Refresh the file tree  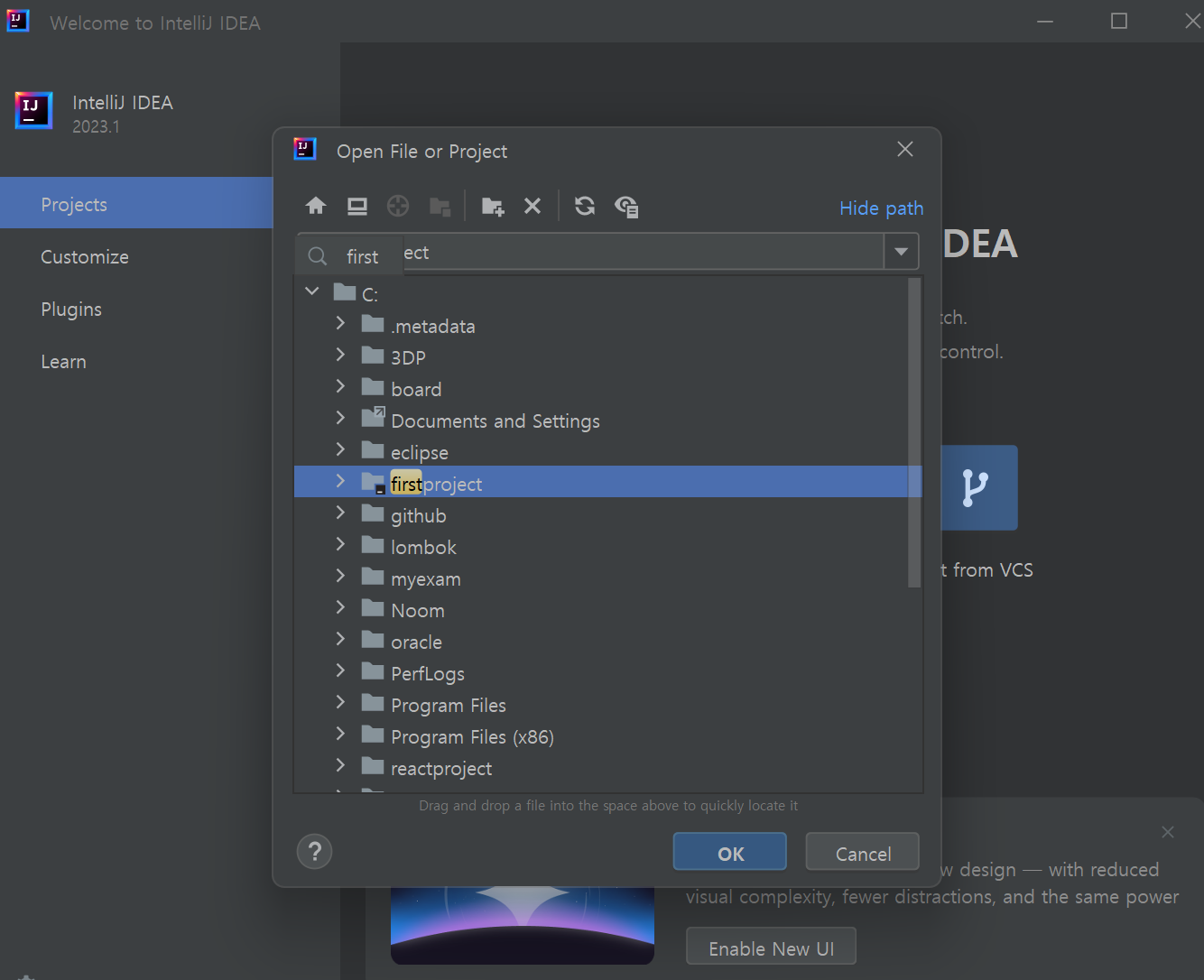click(x=585, y=206)
